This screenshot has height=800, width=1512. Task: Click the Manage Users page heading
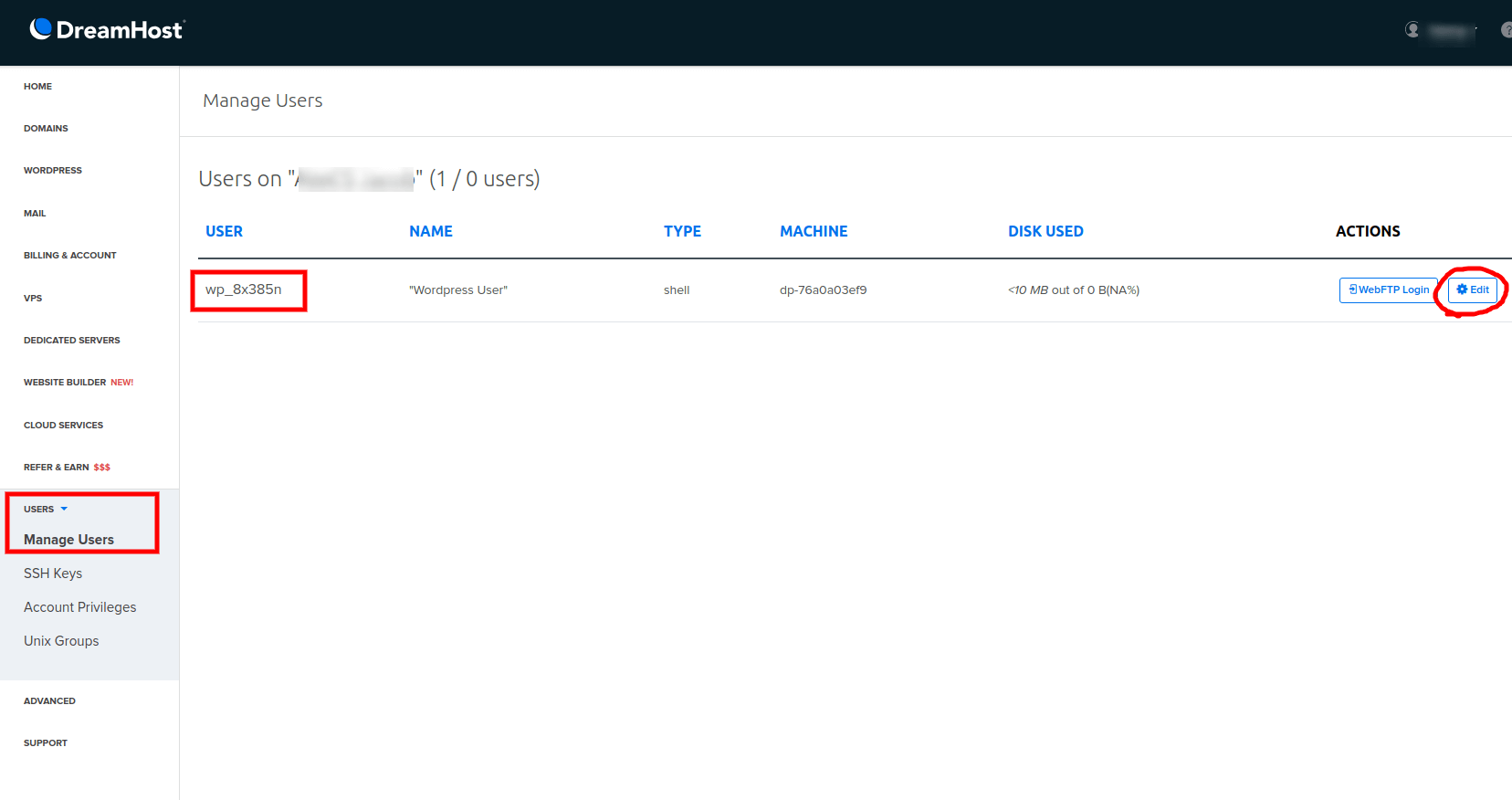tap(263, 100)
